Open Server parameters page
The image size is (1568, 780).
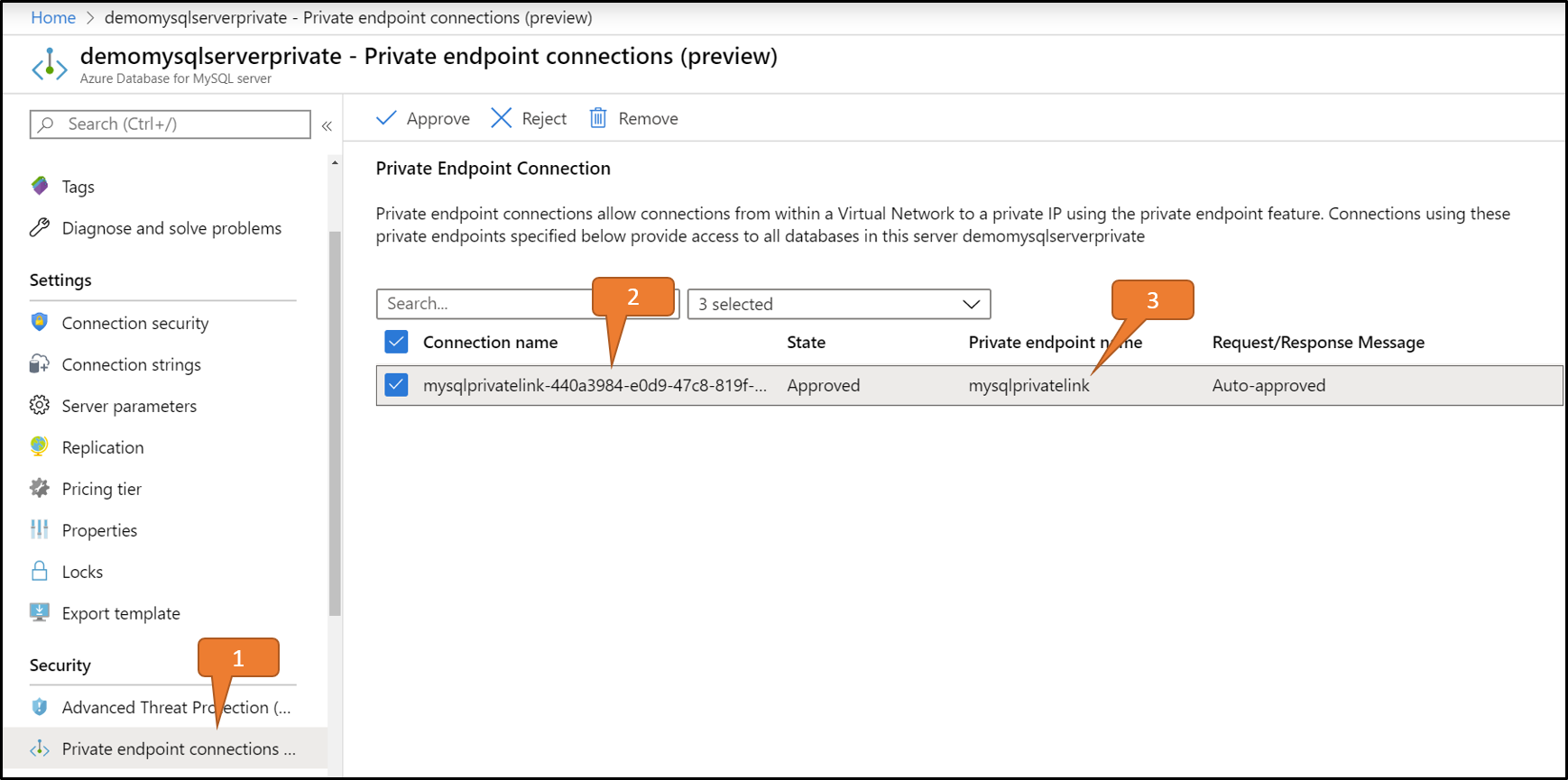[x=129, y=406]
